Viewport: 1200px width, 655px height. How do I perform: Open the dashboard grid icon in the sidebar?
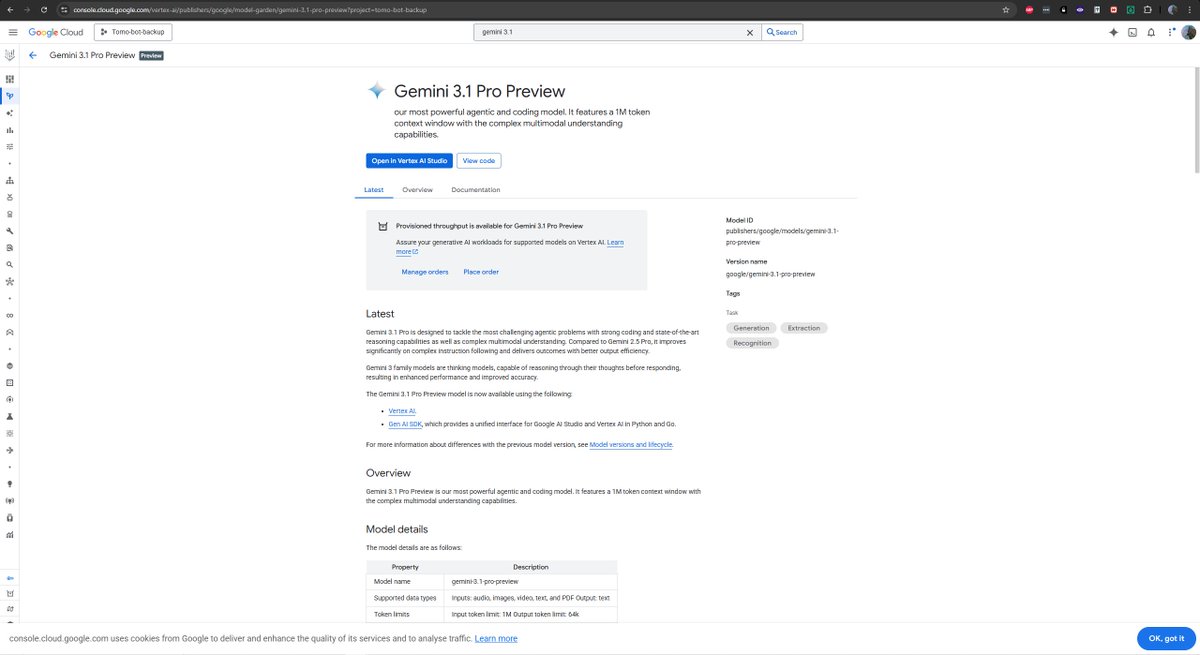[10, 79]
